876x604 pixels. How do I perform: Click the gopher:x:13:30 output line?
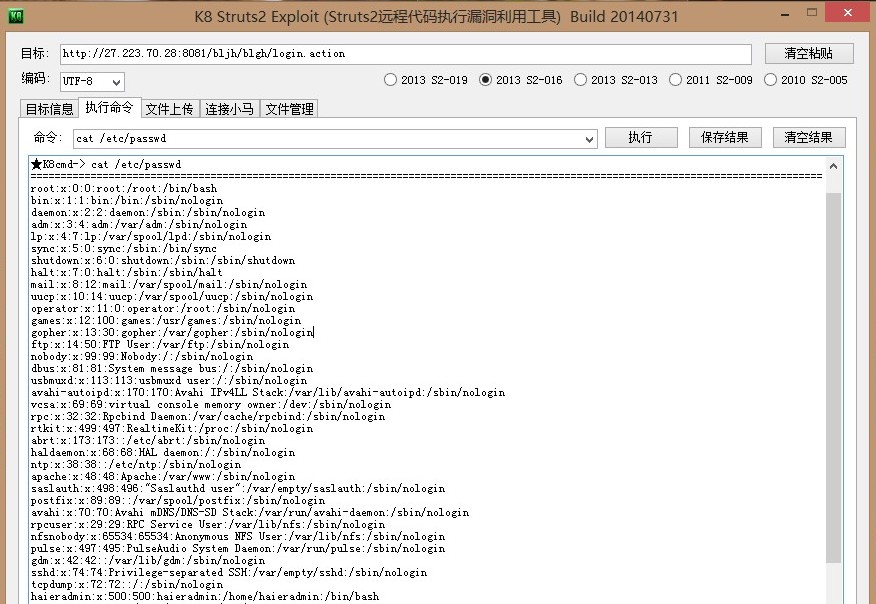tap(172, 332)
